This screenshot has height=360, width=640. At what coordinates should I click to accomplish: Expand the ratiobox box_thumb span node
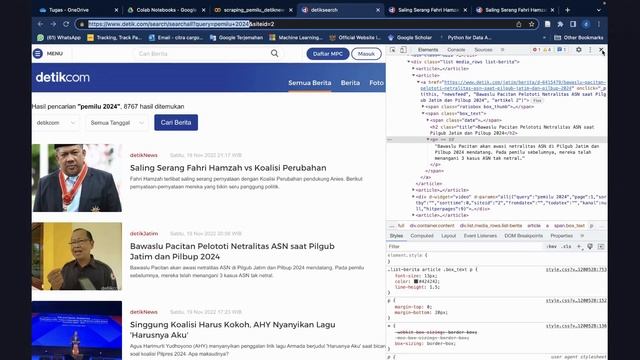(423, 107)
